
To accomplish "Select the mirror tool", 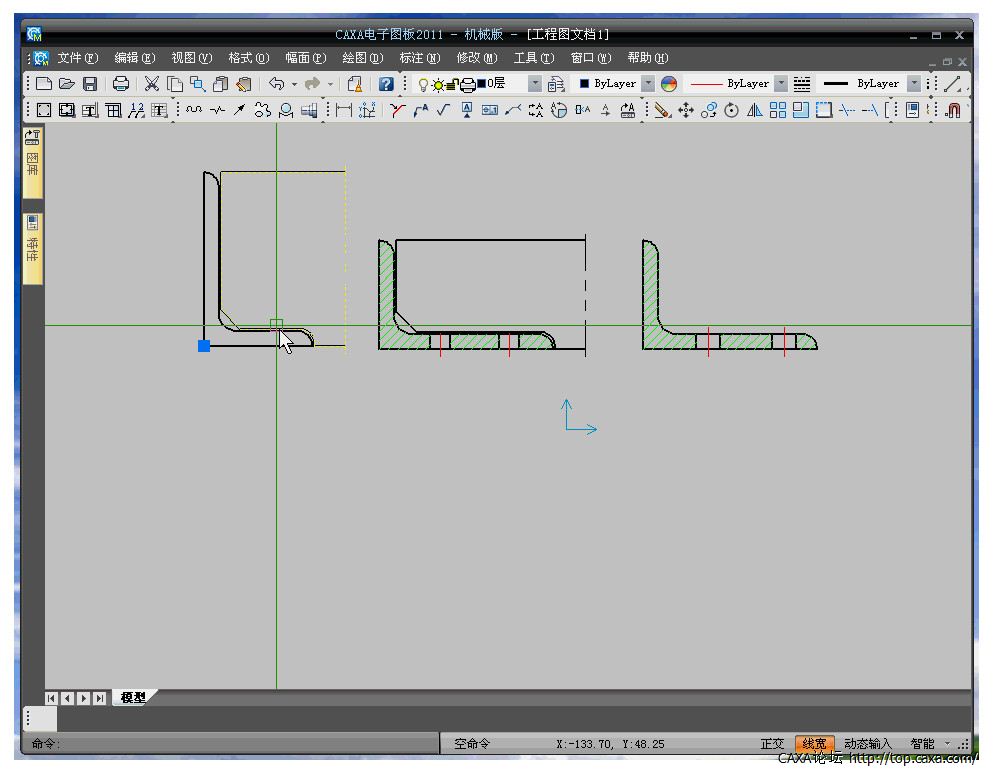I will [x=754, y=110].
